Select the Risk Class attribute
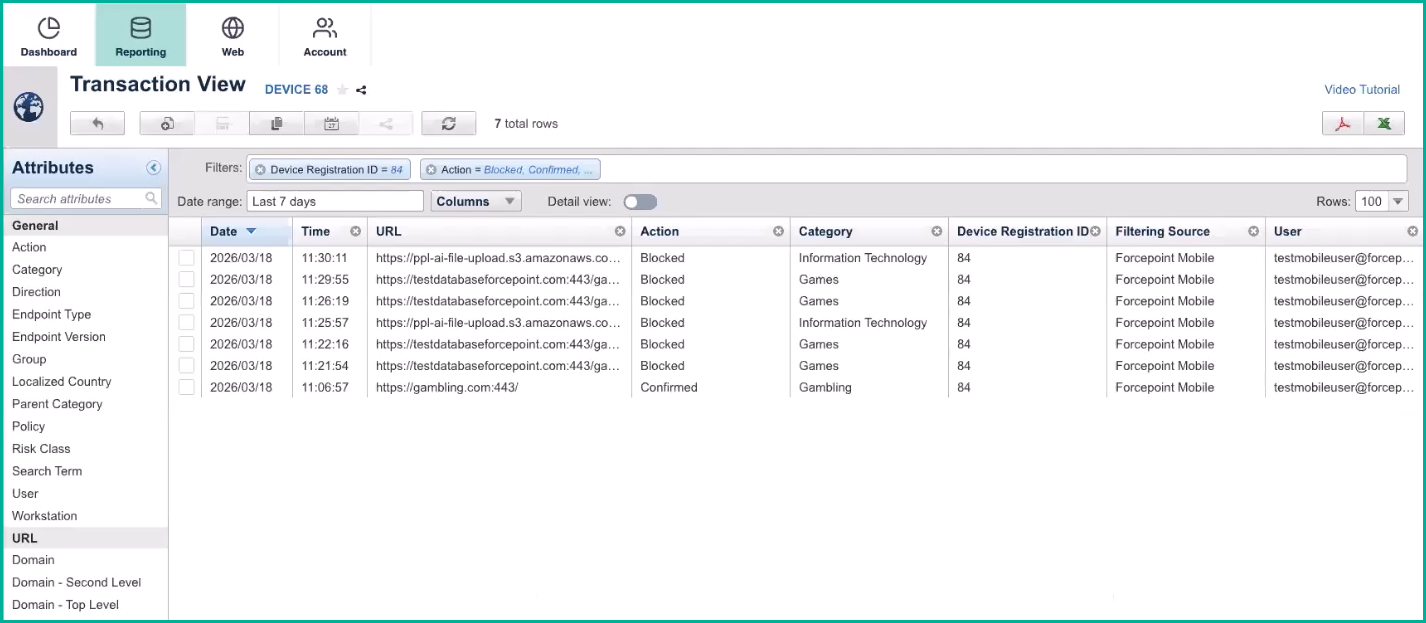Screen dimensions: 1426x623 [41, 449]
